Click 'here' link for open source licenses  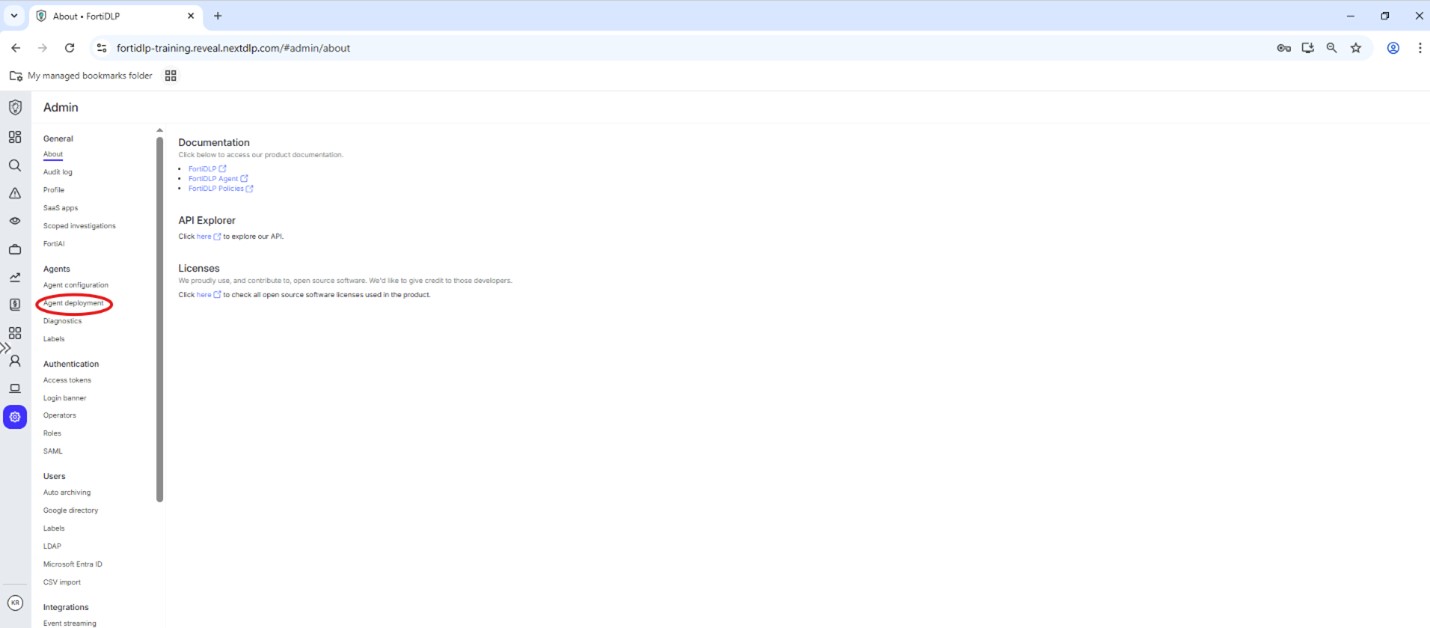click(x=204, y=295)
